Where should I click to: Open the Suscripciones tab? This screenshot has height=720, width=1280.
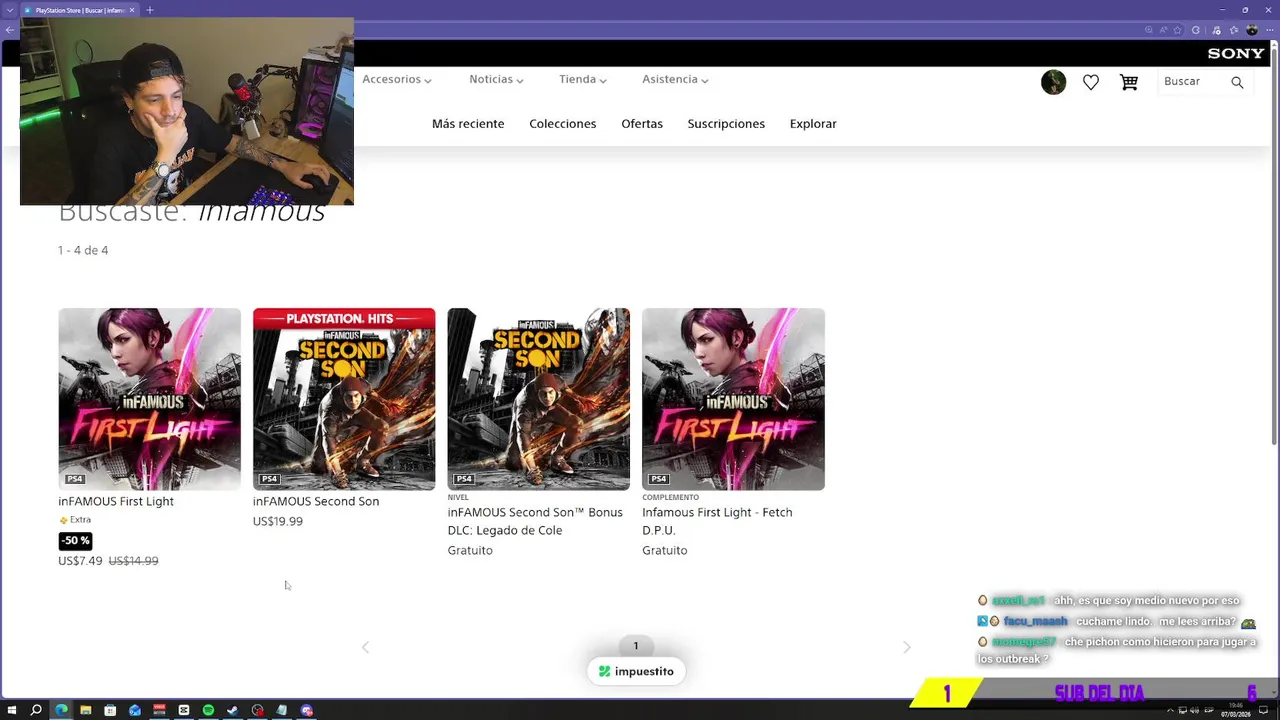tap(726, 124)
